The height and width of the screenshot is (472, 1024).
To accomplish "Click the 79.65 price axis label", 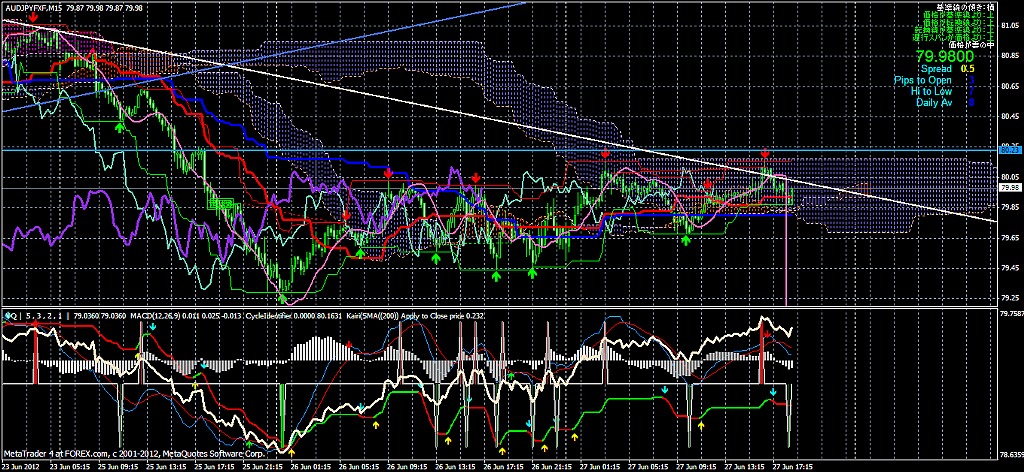I will pos(1008,238).
